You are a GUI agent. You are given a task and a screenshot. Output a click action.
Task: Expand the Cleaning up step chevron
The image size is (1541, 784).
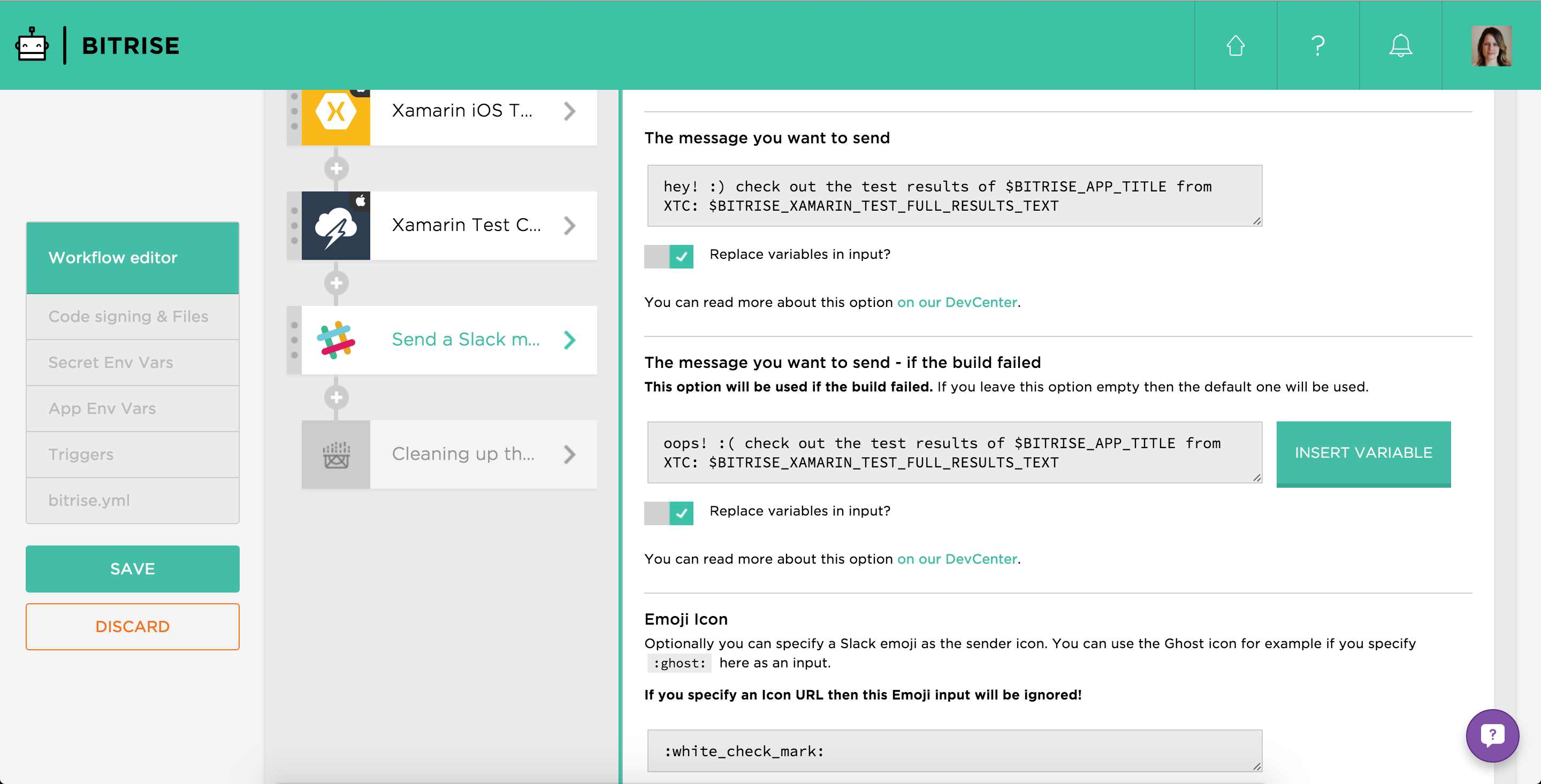coord(569,455)
